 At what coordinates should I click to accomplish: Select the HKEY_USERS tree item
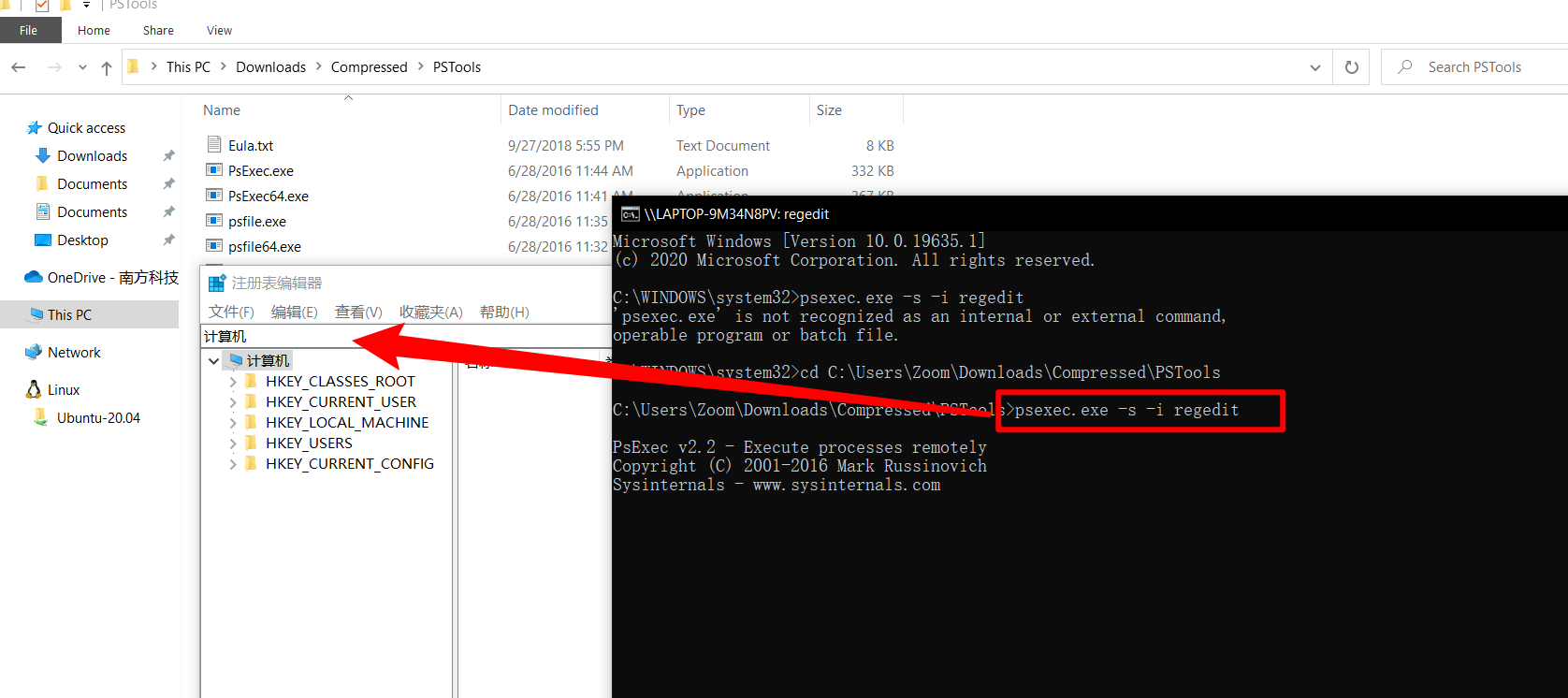[309, 444]
